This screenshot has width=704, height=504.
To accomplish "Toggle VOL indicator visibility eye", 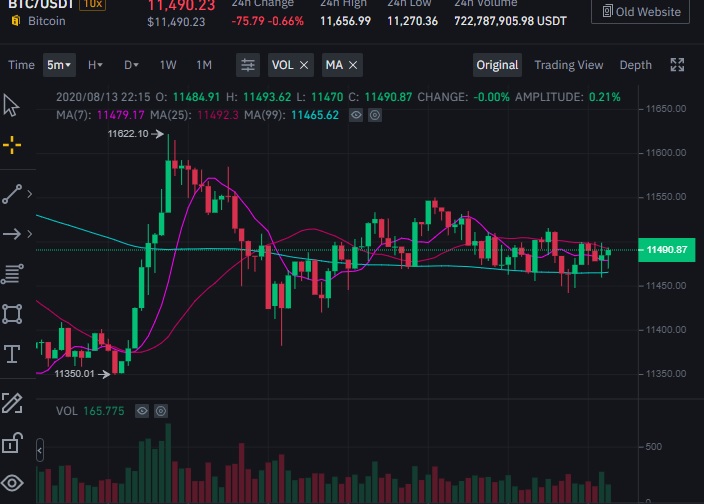I will tap(142, 411).
